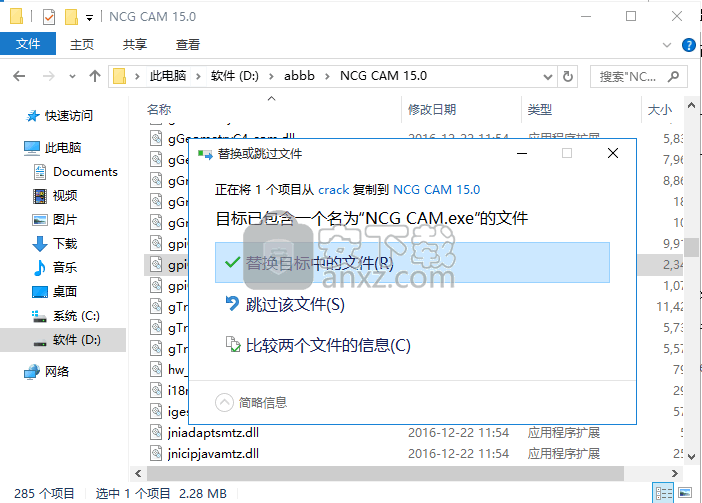Screen dimensions: 702x503
Task: Select the jniadaptsmtz.dll file
Action: (213, 433)
